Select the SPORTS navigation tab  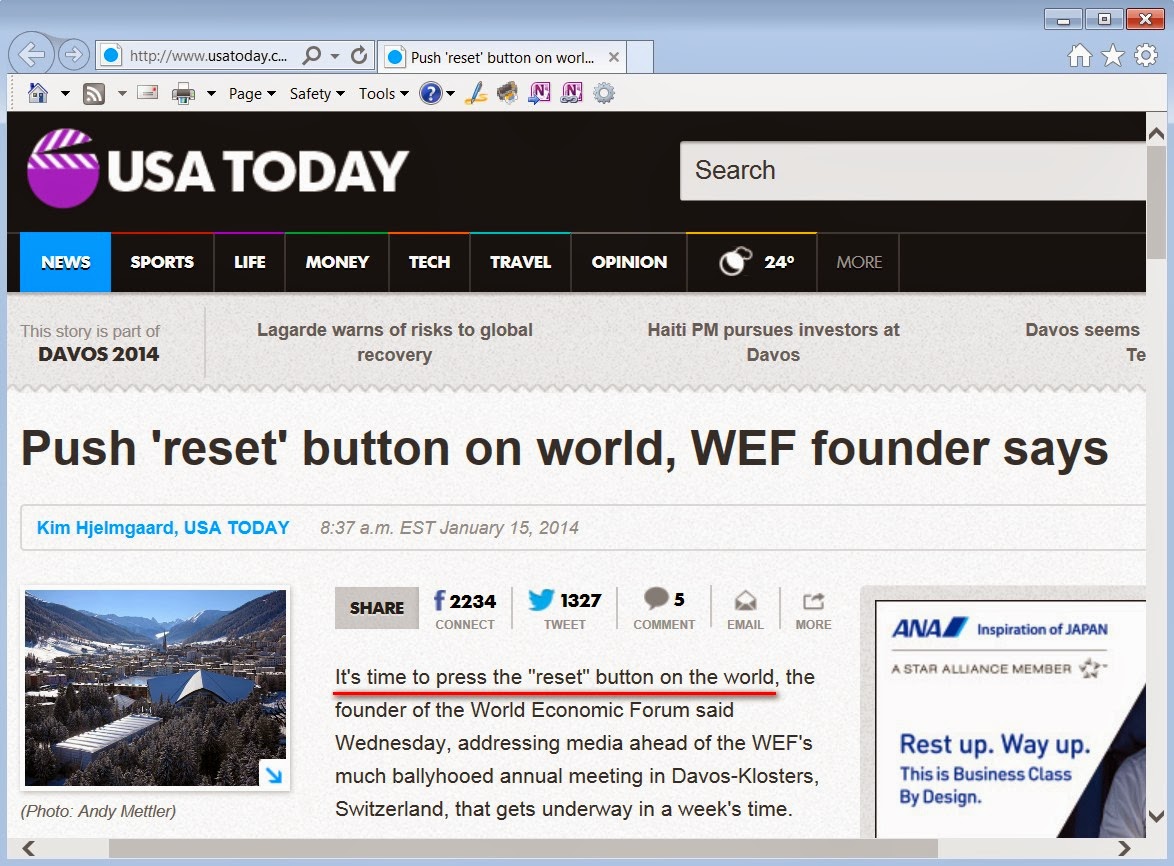click(x=162, y=262)
